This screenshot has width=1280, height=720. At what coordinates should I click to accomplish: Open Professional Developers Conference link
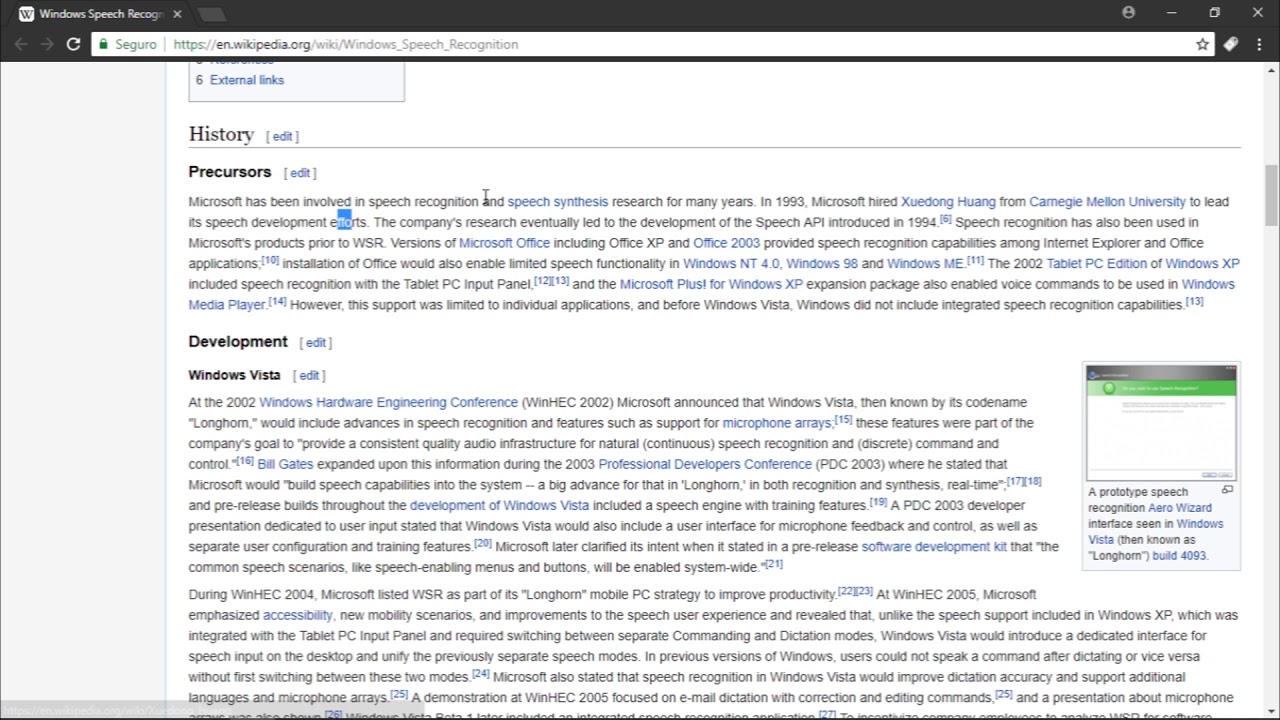tap(705, 464)
